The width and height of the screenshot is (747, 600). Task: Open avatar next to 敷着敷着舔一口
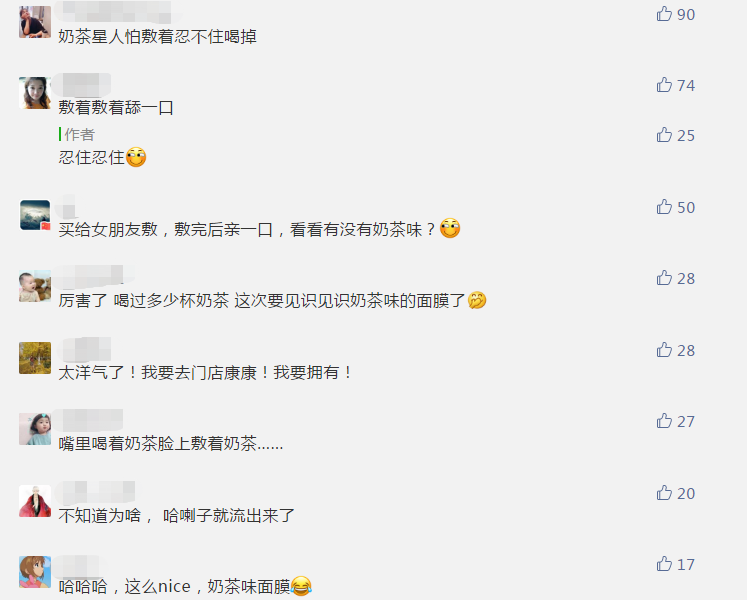coord(35,93)
